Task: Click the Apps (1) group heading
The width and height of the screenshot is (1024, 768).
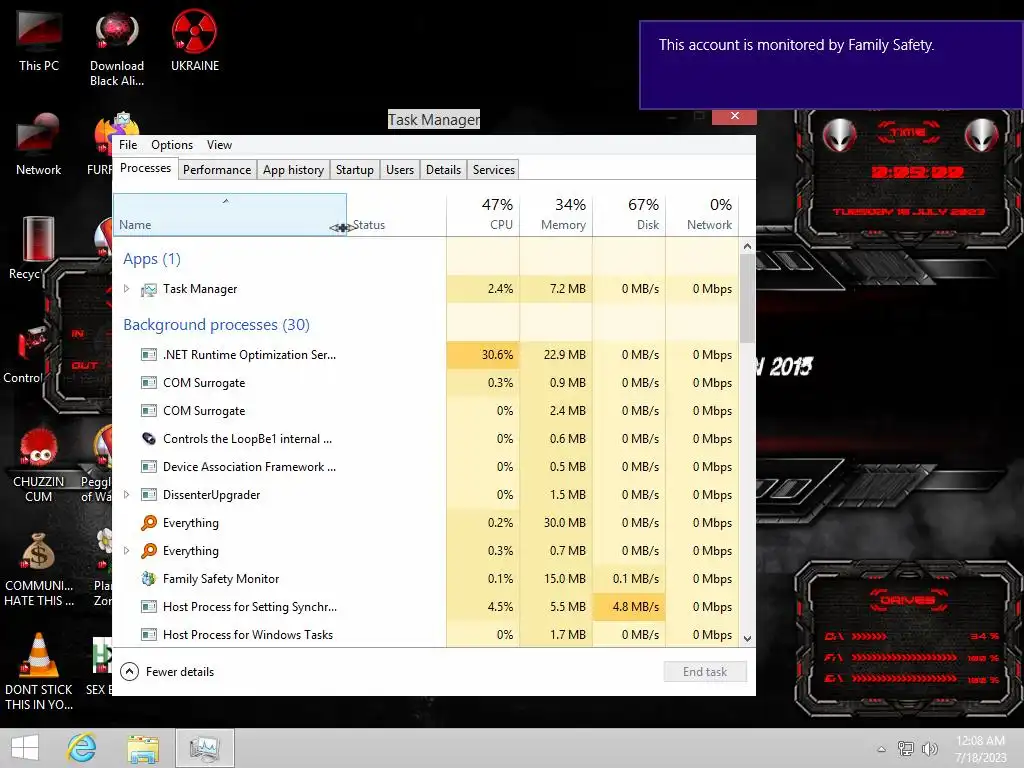Action: [x=152, y=259]
